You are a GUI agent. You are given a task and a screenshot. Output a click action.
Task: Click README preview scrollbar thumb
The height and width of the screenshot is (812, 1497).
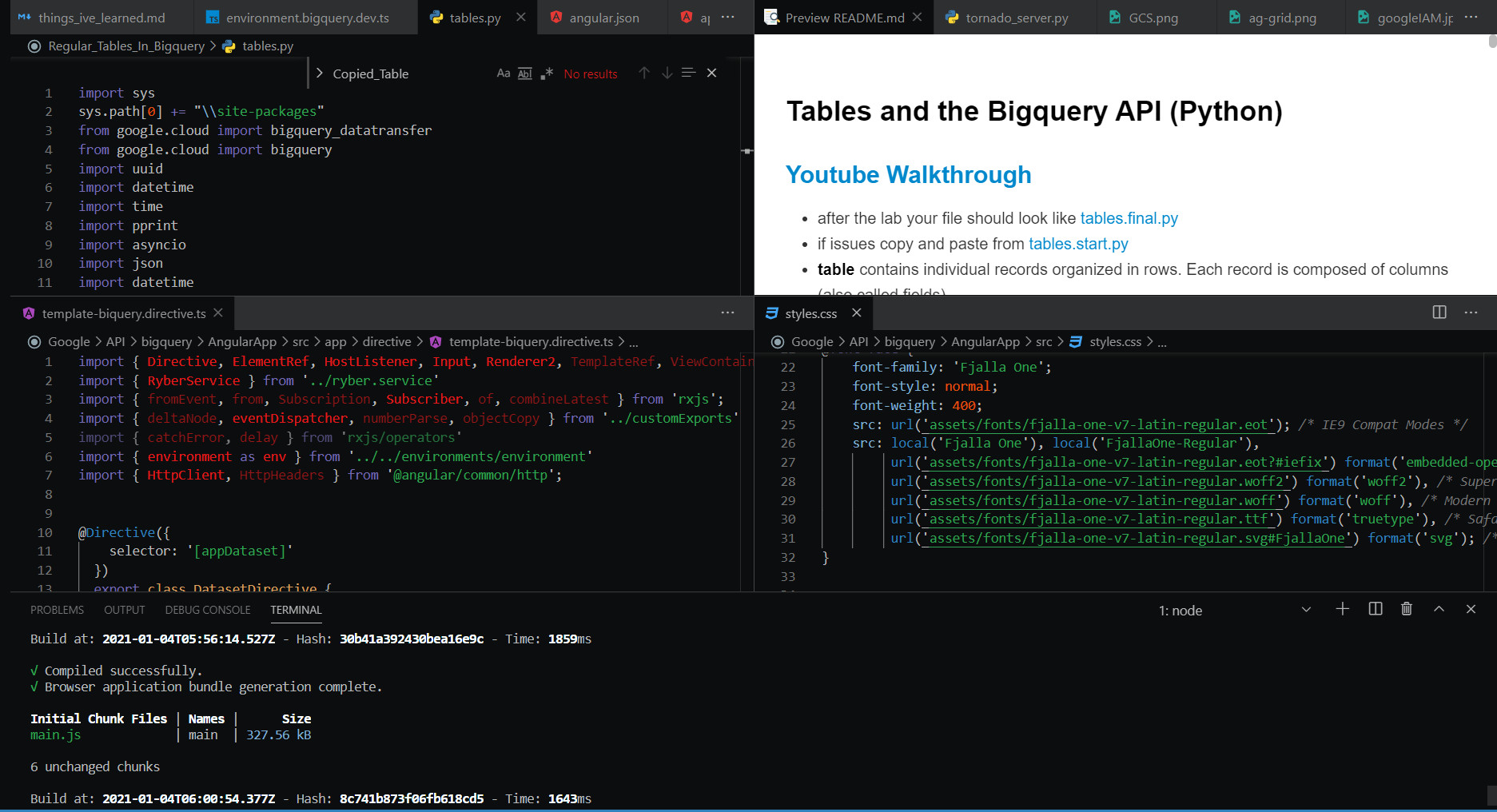pyautogui.click(x=1492, y=42)
